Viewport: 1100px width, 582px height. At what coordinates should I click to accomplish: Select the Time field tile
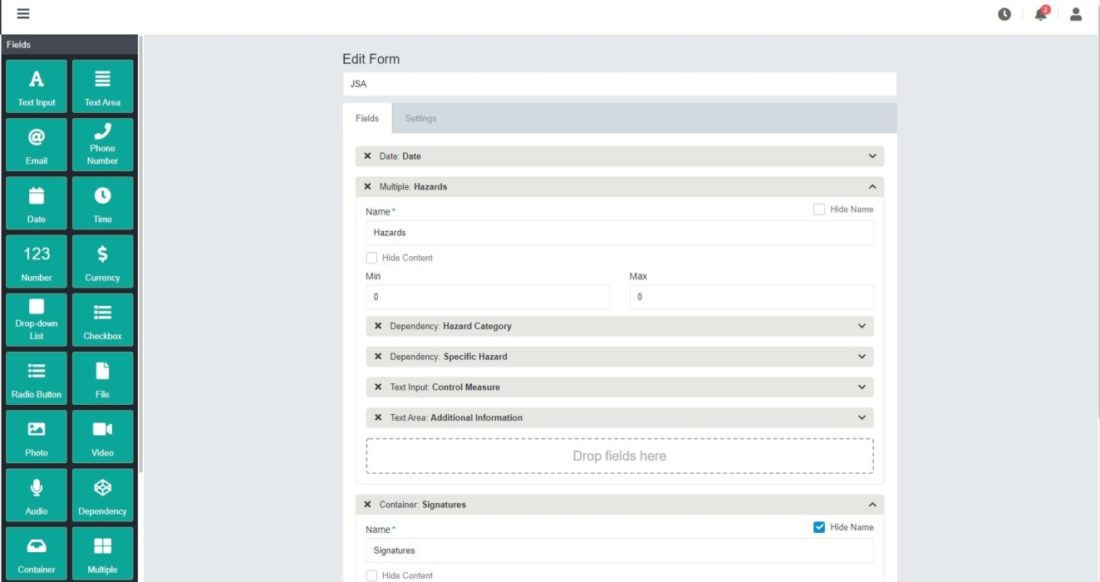(102, 203)
